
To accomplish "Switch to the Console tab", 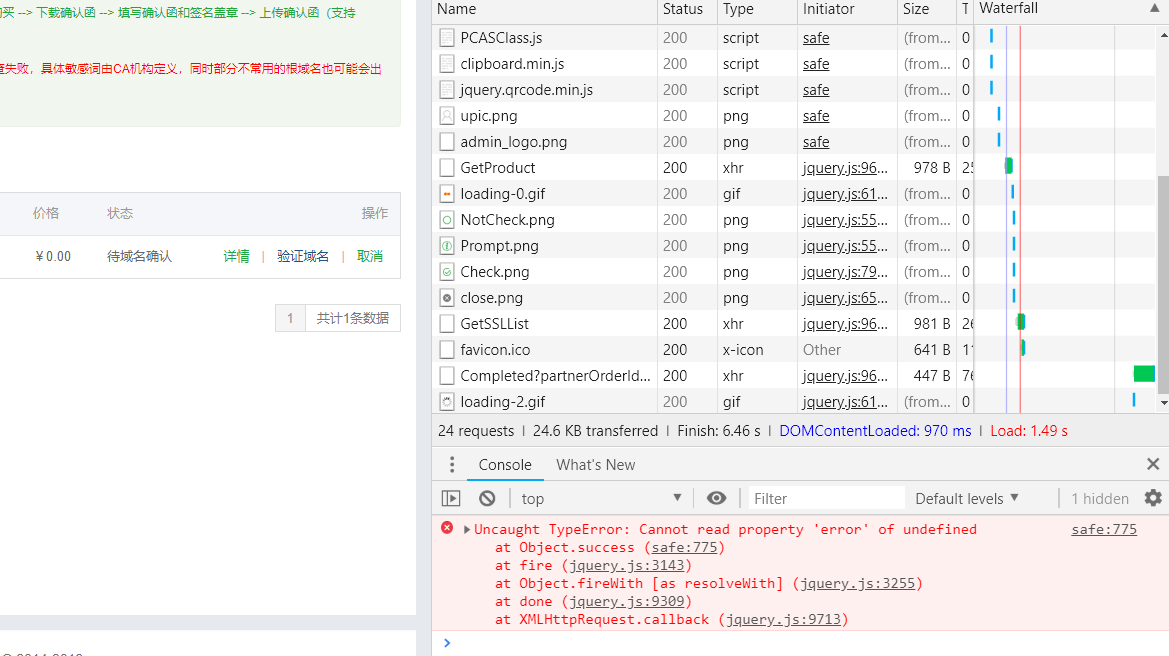I will click(x=505, y=464).
